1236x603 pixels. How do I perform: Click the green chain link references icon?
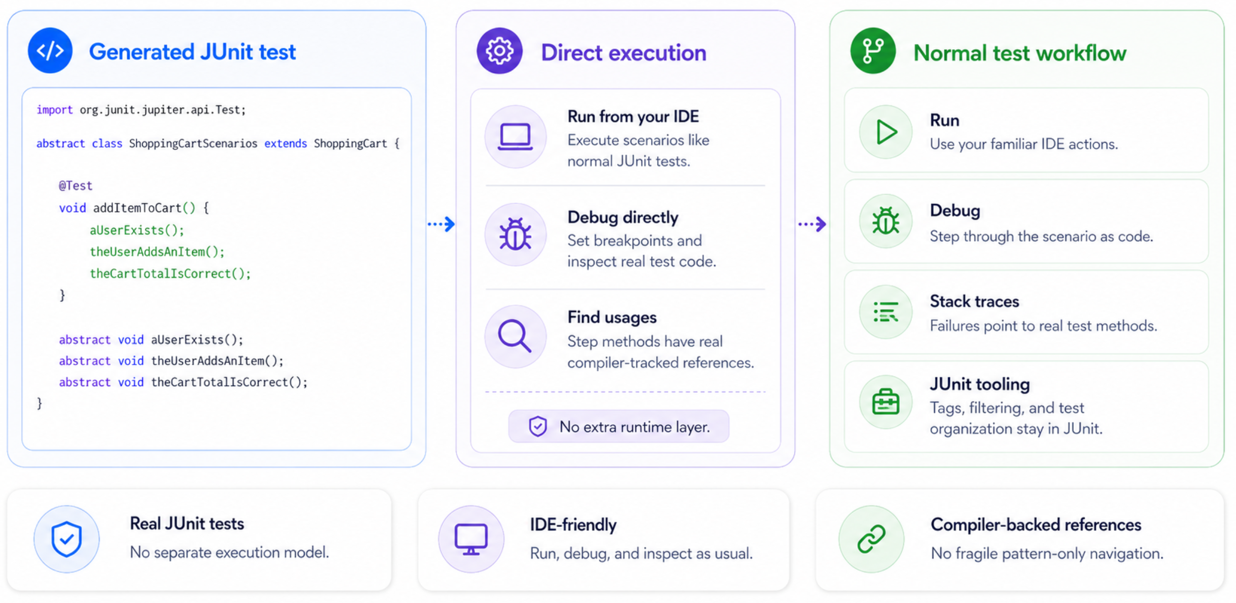pos(871,539)
